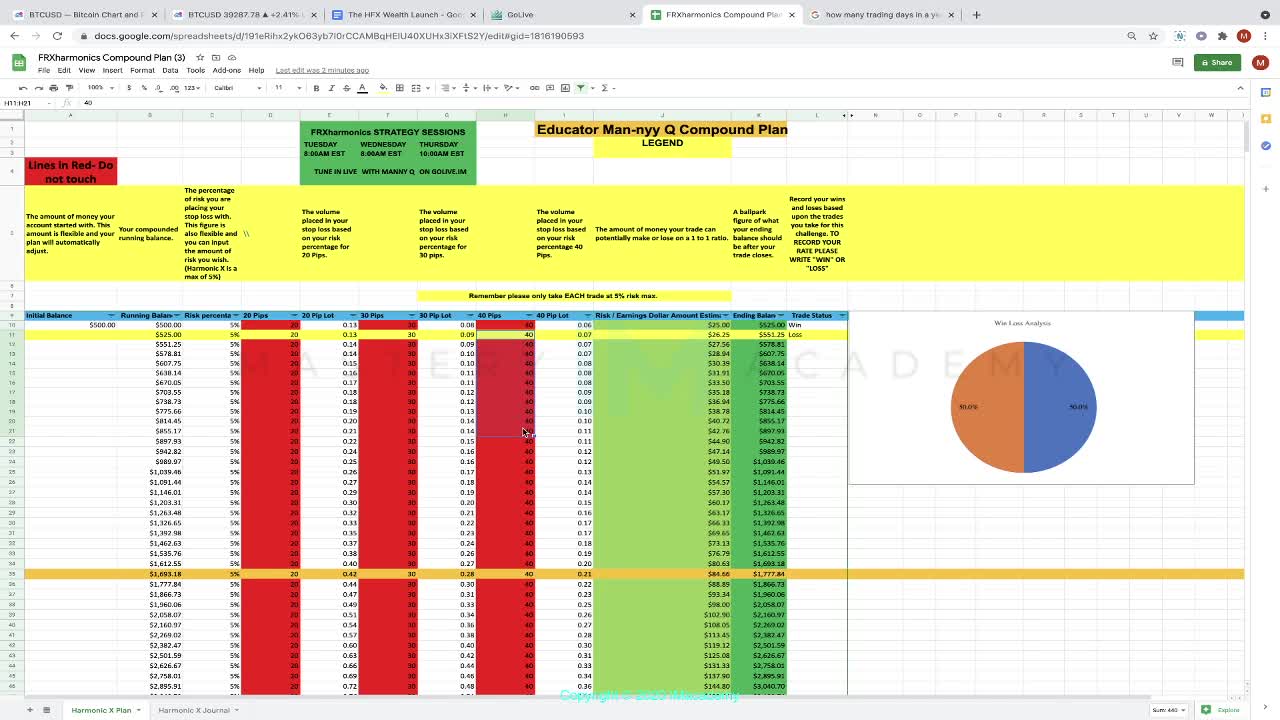Viewport: 1280px width, 720px height.
Task: Go back in browser history
Action: pyautogui.click(x=14, y=36)
